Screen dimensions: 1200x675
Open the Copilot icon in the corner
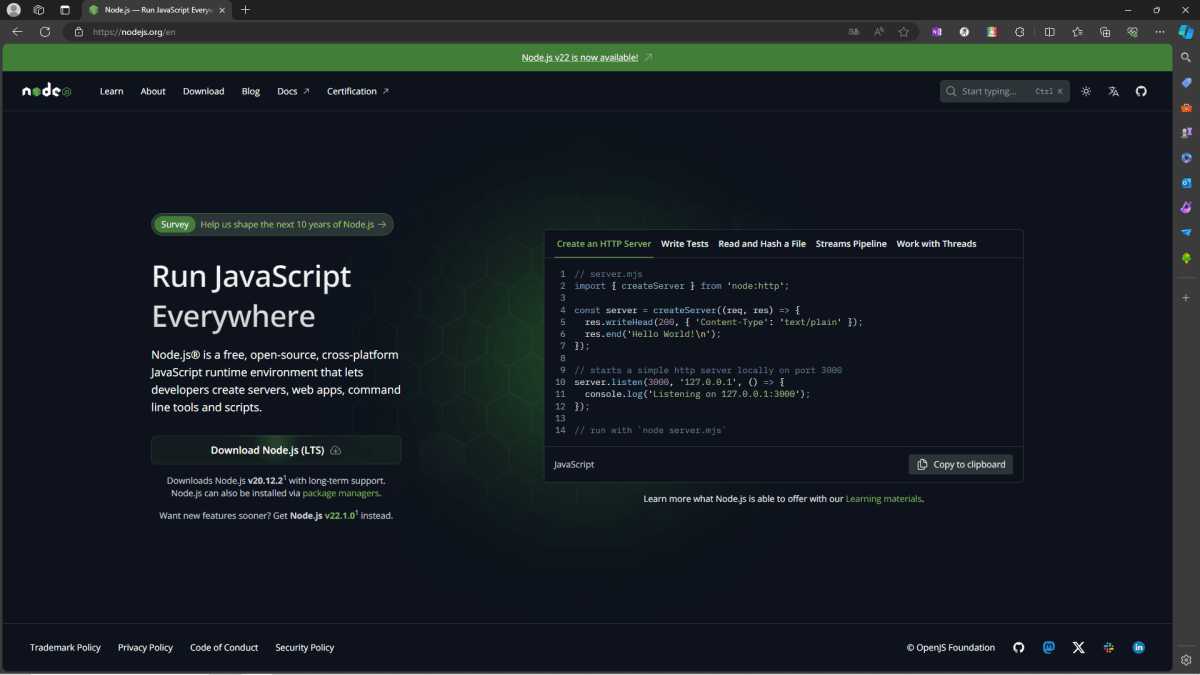tap(1186, 32)
